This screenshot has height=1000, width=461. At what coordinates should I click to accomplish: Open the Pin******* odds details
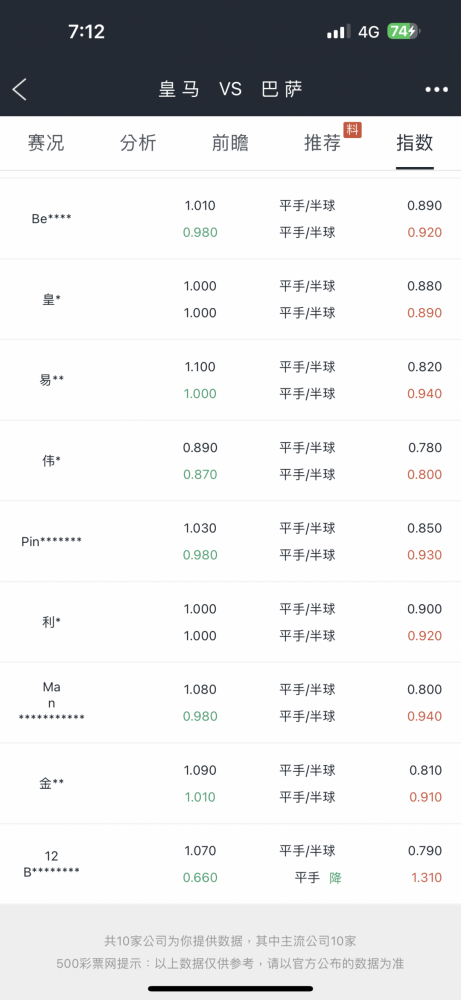coord(230,541)
